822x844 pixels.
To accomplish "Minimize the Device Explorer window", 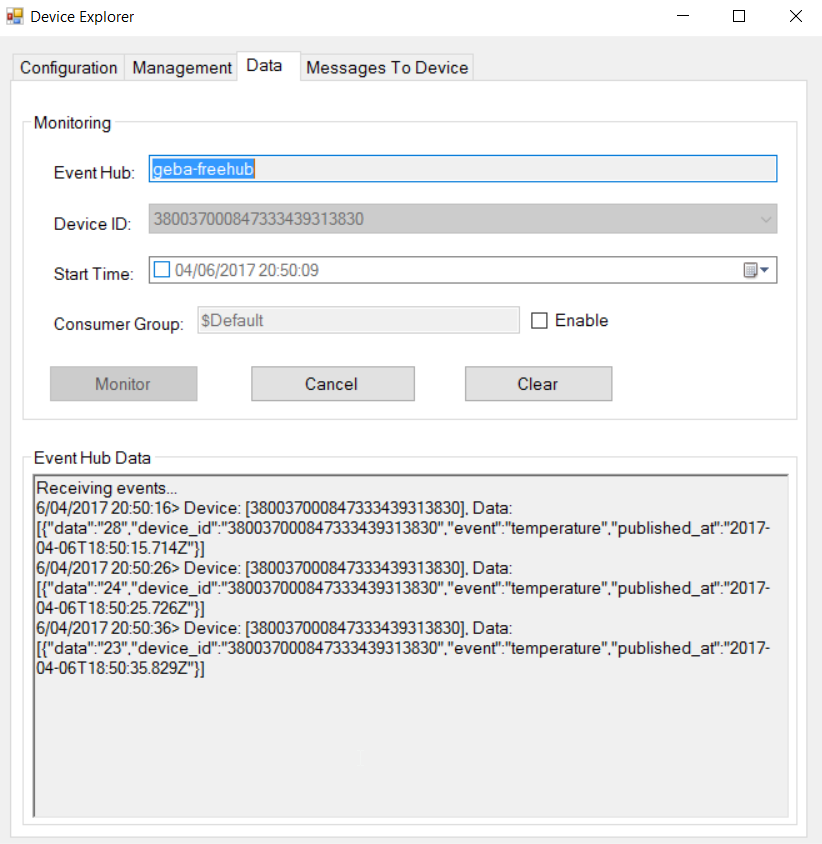I will coord(682,17).
